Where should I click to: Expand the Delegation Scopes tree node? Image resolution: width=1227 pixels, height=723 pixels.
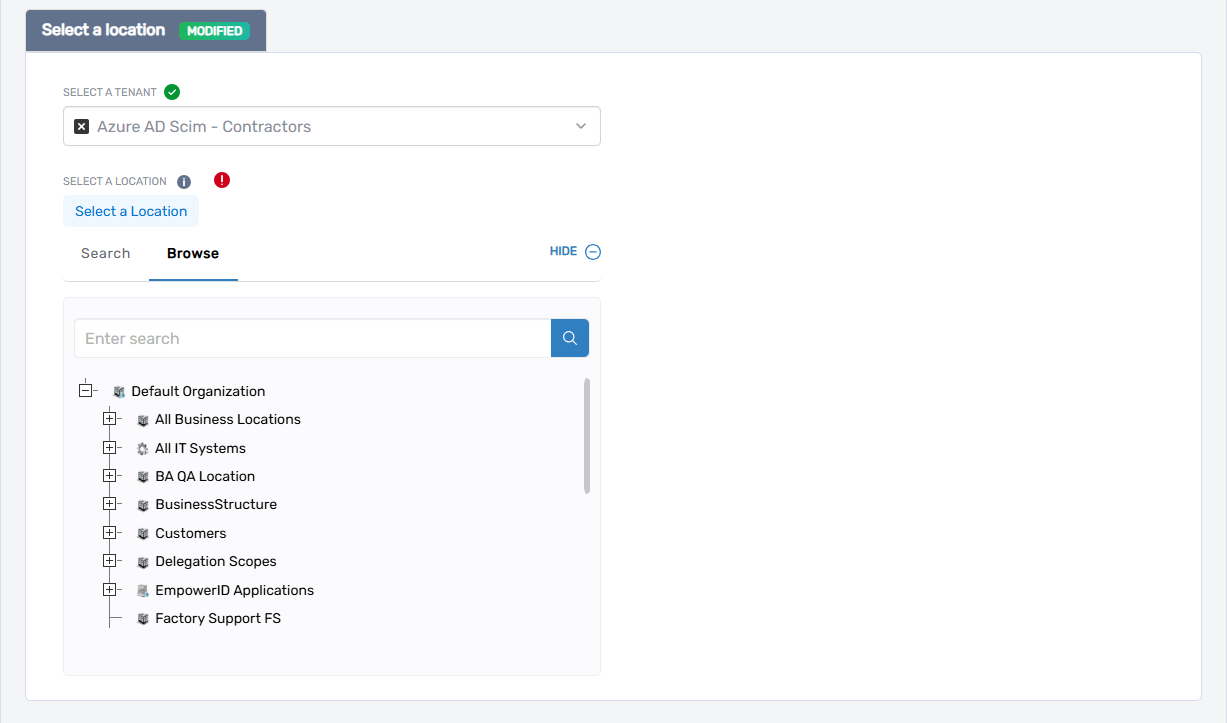tap(110, 561)
